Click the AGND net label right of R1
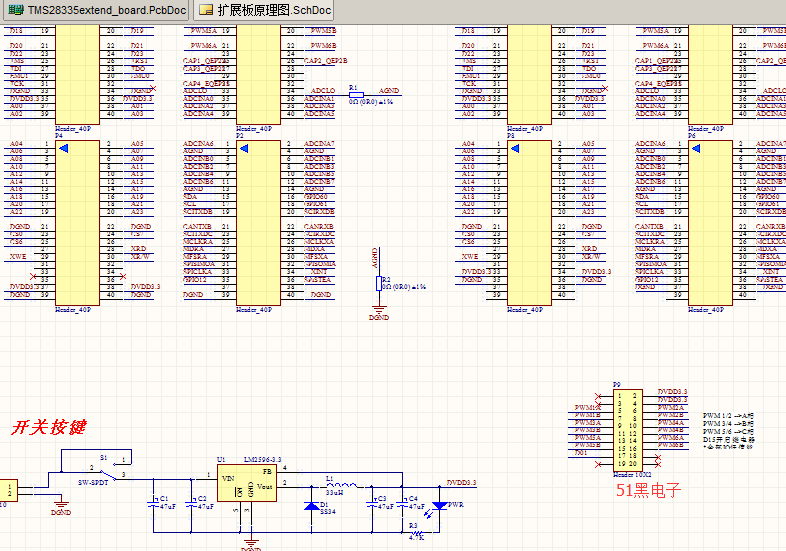Screen dimensions: 786x551 click(389, 91)
